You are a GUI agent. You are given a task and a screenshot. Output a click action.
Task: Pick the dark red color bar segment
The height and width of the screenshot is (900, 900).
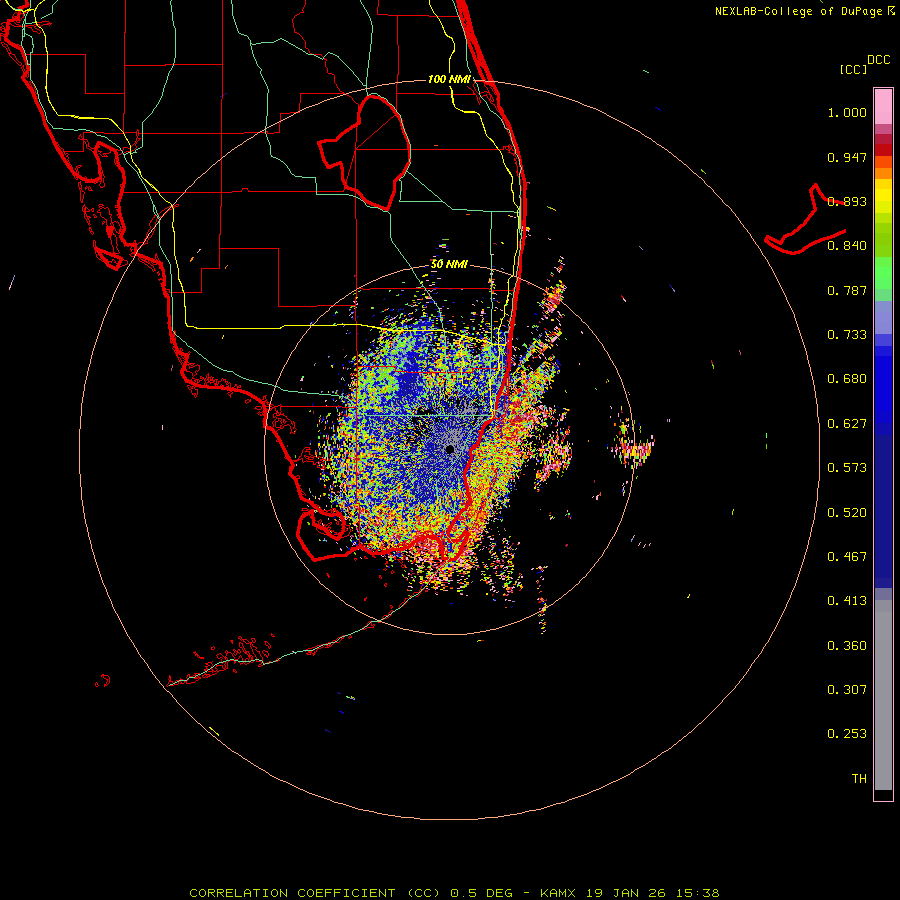coord(883,149)
